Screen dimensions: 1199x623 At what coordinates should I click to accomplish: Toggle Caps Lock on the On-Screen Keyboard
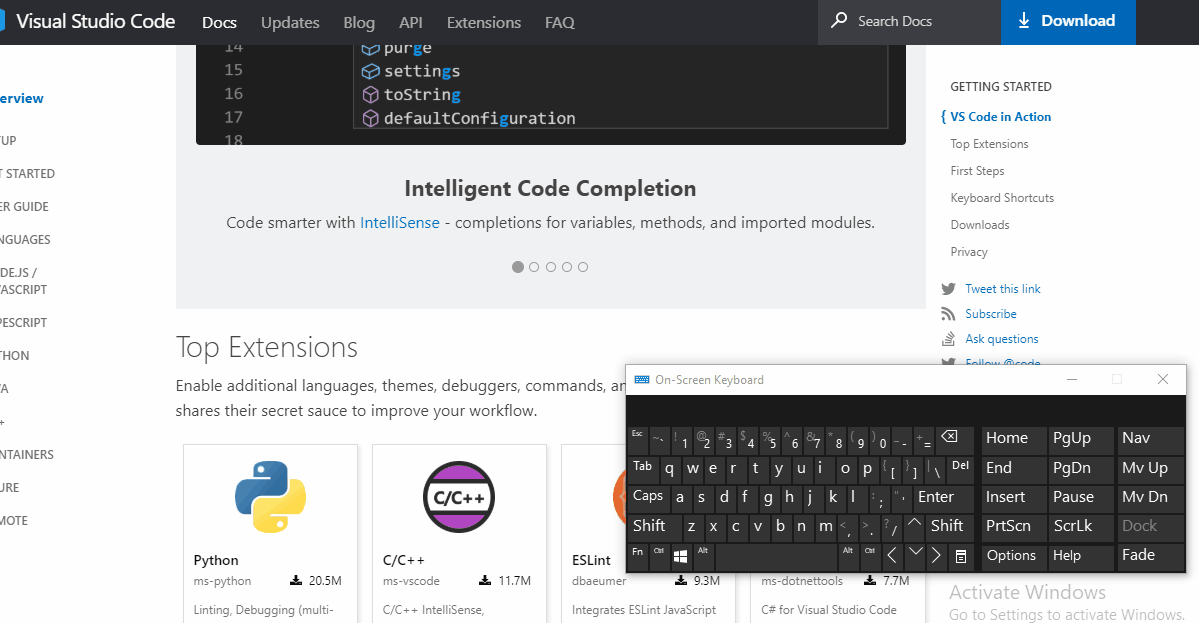pyautogui.click(x=647, y=496)
